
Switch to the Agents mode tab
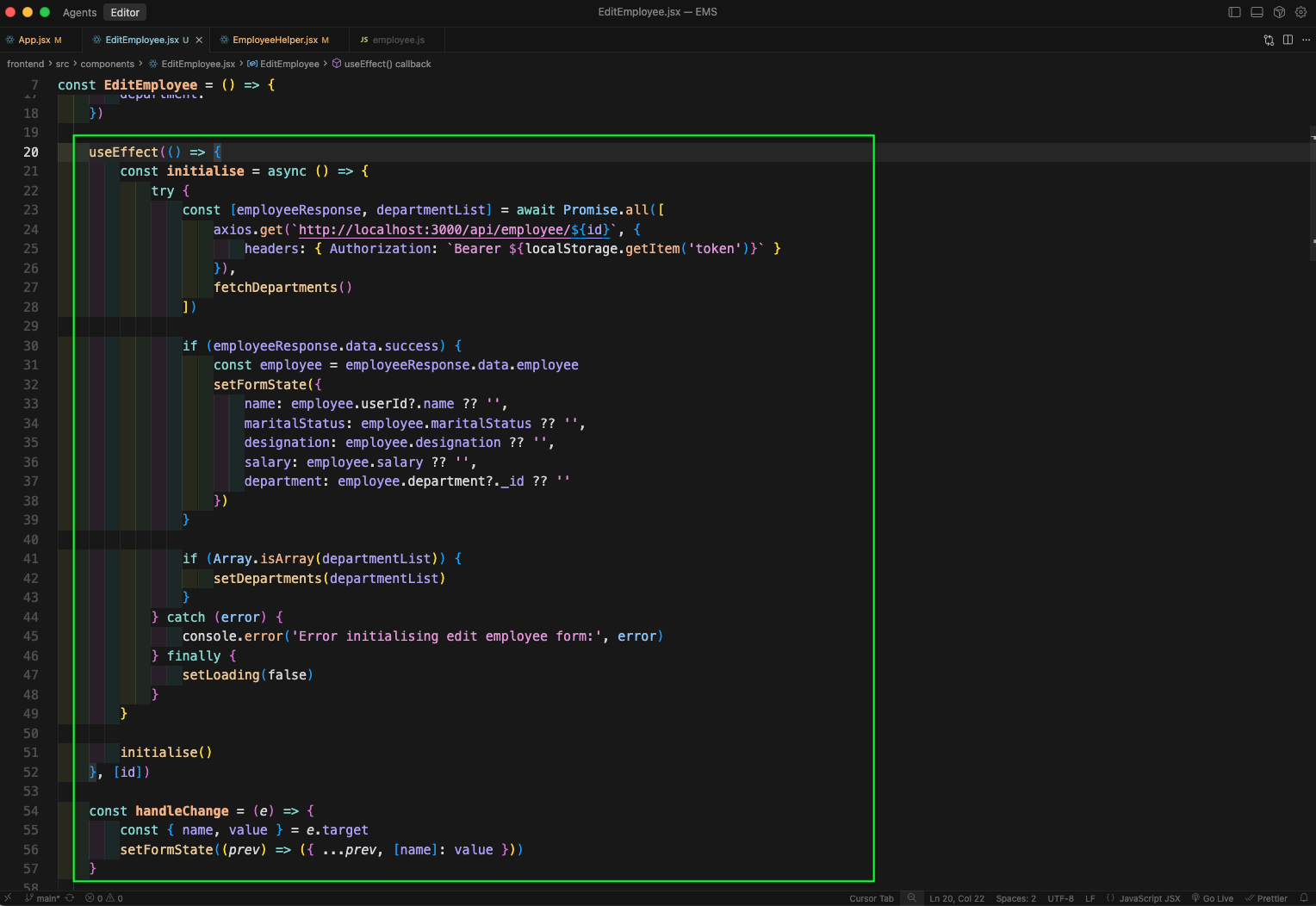tap(79, 12)
